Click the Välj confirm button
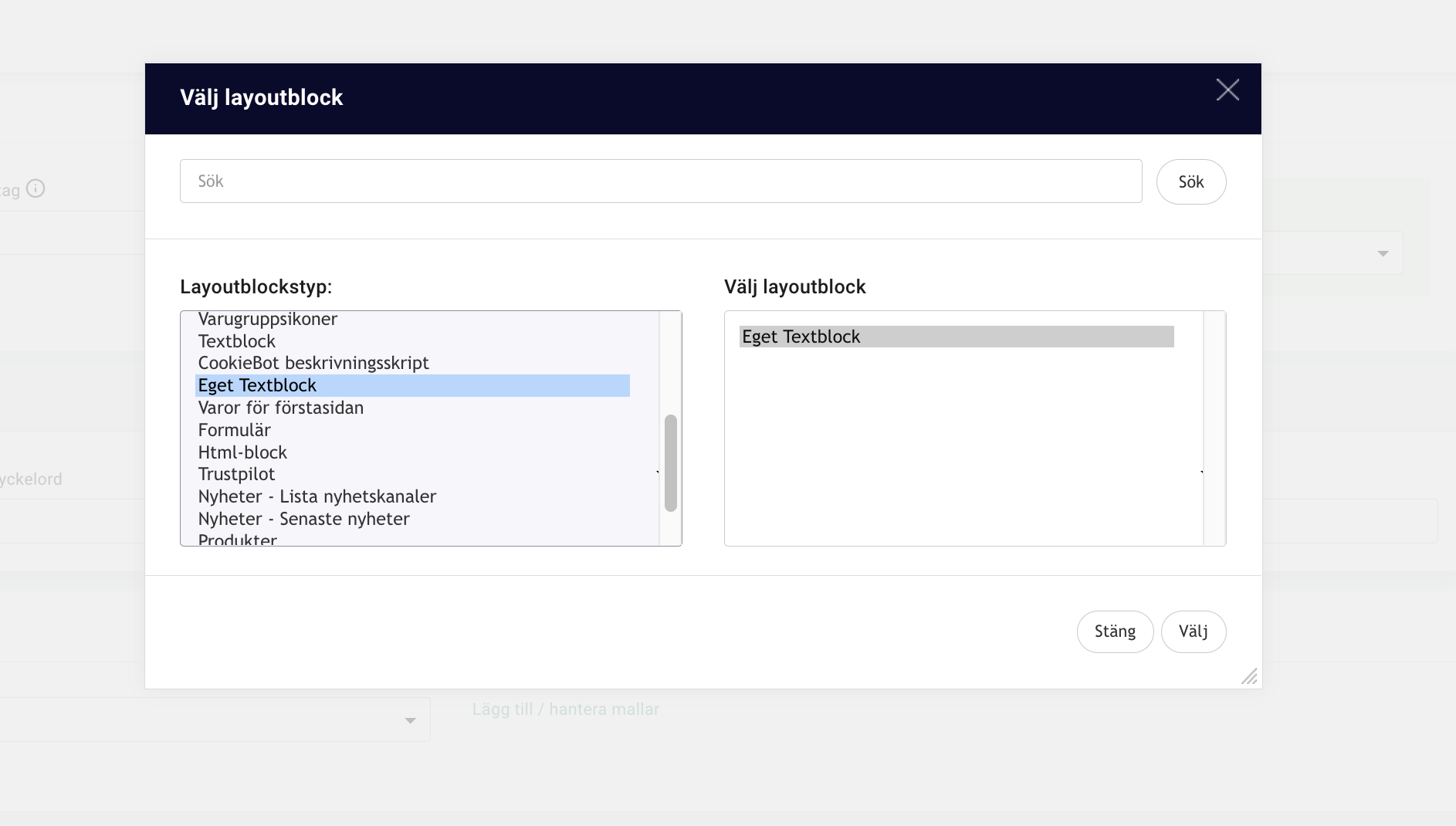The height and width of the screenshot is (826, 1456). pos(1194,631)
